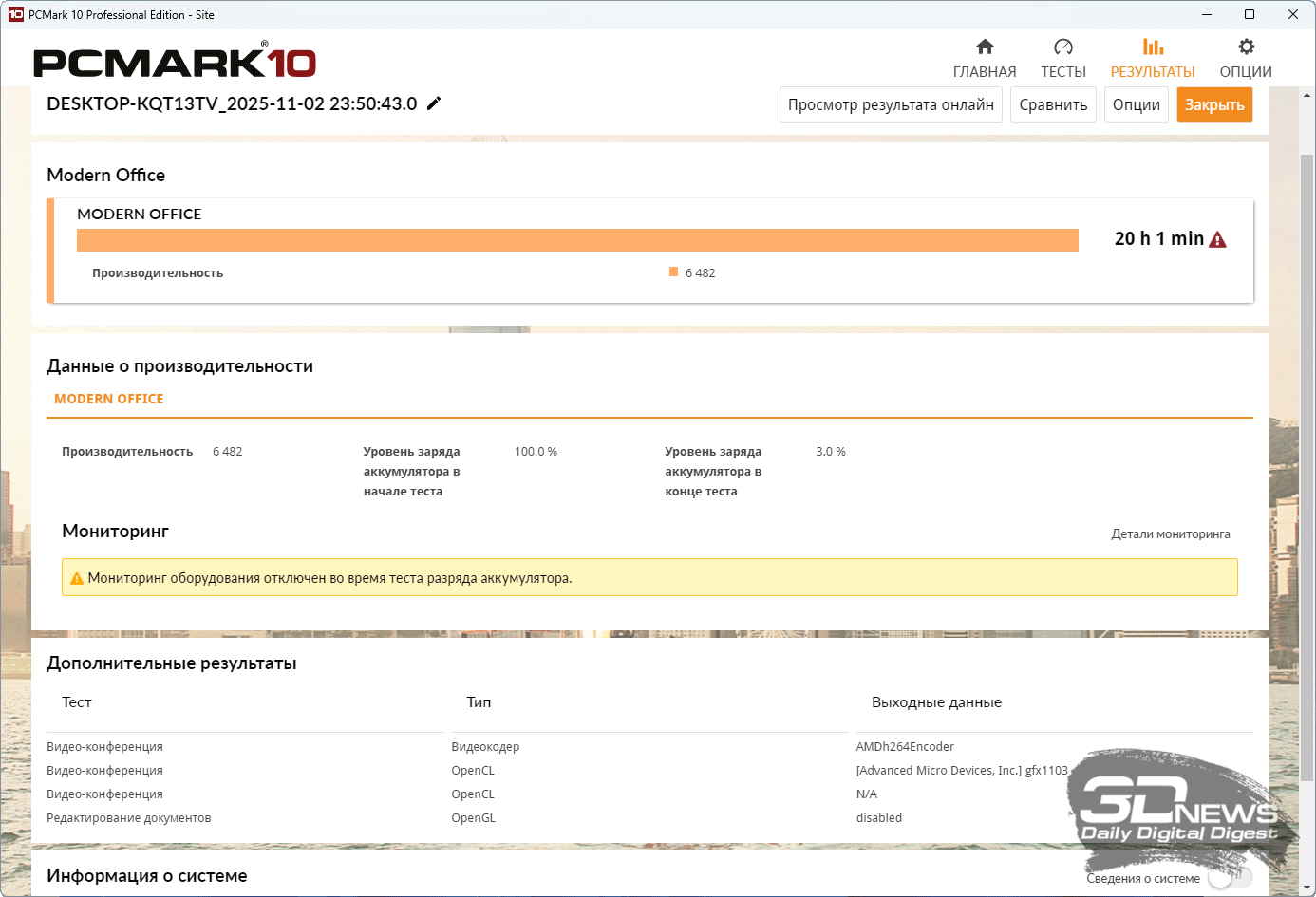
Task: Click the scrollbar up arrow
Action: [1307, 95]
